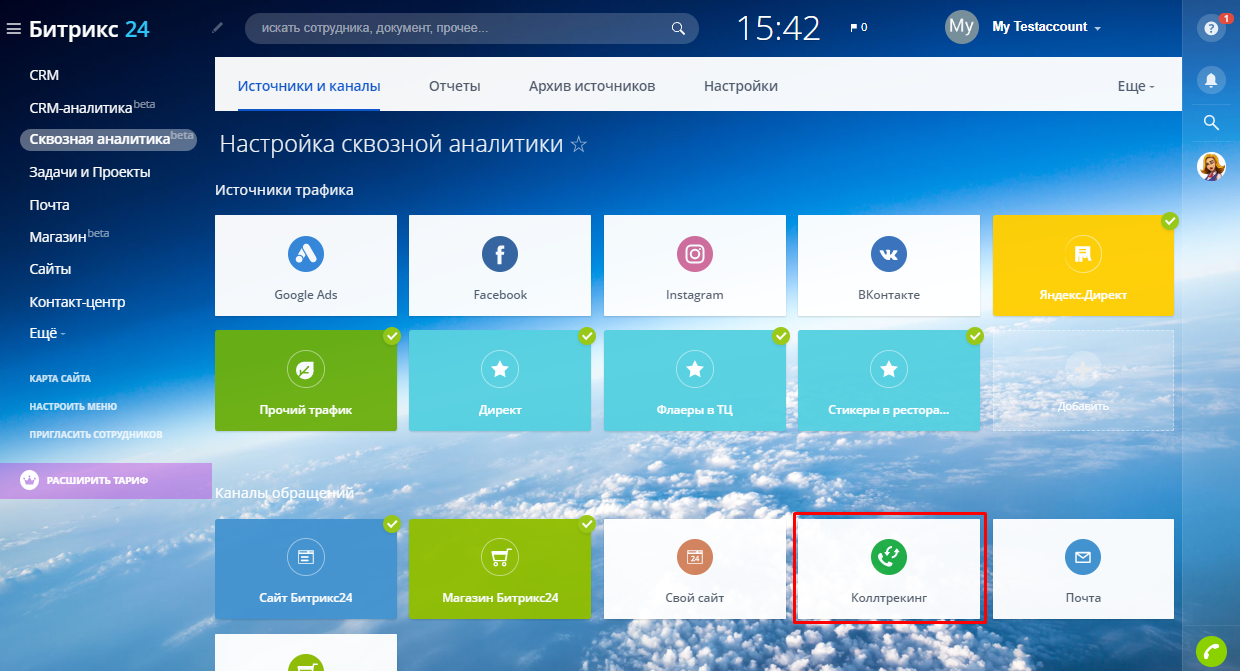Open the Директ custom source tile
Image resolution: width=1240 pixels, height=671 pixels.
coord(500,381)
